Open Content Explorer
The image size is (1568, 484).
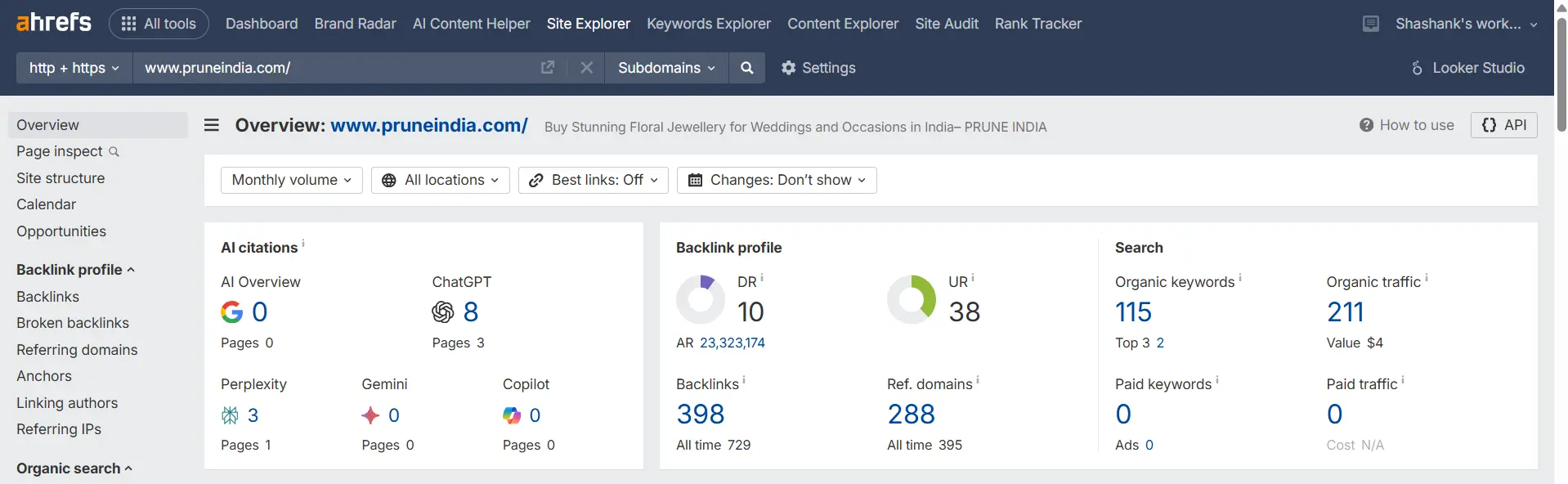pyautogui.click(x=843, y=24)
